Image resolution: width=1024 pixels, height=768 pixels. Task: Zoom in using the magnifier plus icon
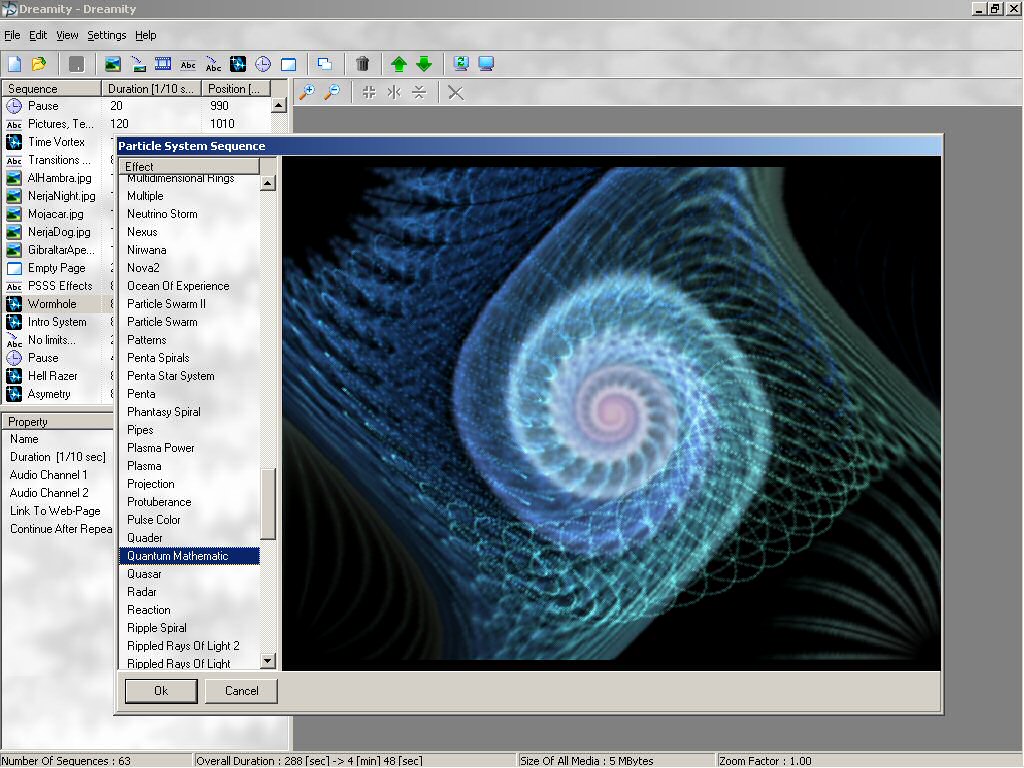pyautogui.click(x=306, y=92)
